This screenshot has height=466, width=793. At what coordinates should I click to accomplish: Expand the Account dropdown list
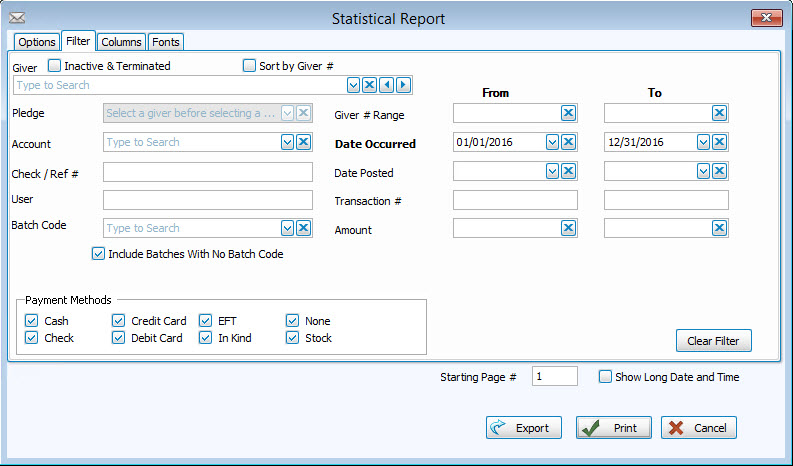tap(288, 143)
